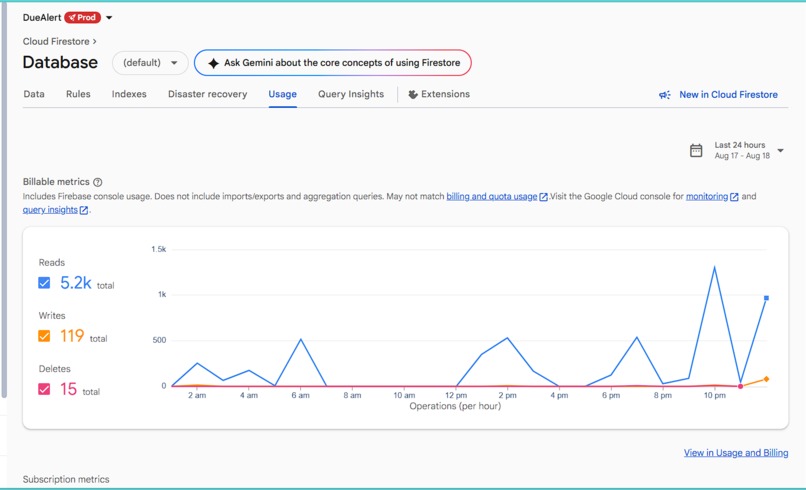This screenshot has height=490, width=806.
Task: Click the New in Cloud Firestore link
Action: pos(728,95)
